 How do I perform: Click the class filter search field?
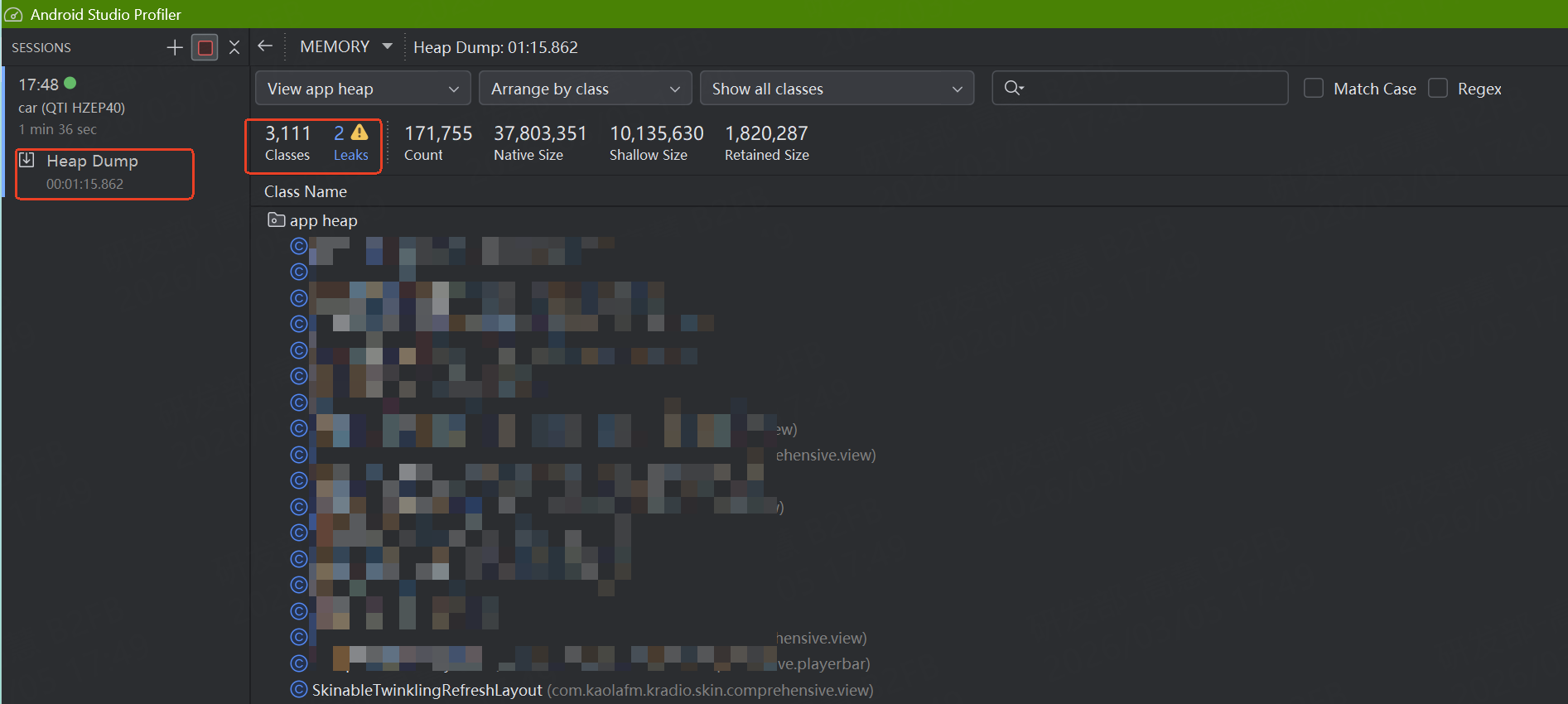[x=1140, y=88]
